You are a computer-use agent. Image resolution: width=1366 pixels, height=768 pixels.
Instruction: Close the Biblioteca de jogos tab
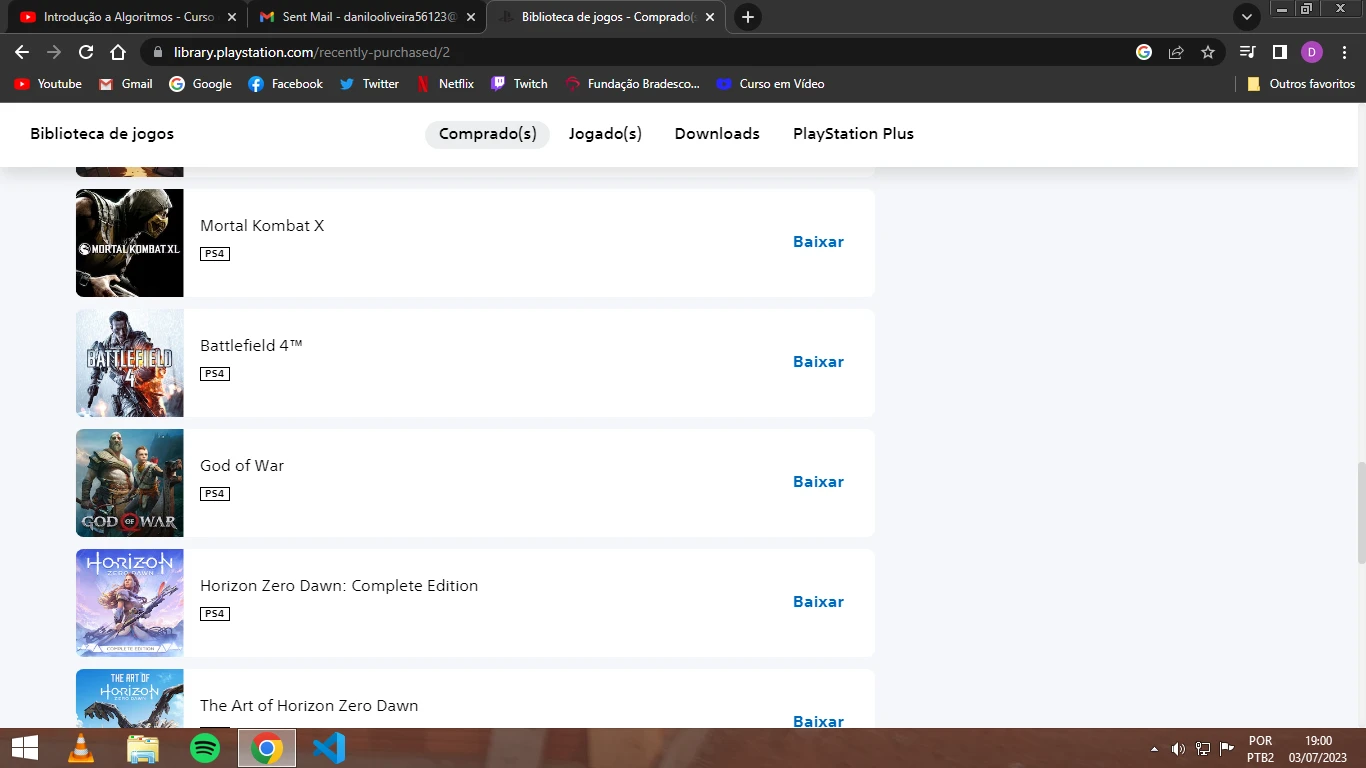point(711,17)
